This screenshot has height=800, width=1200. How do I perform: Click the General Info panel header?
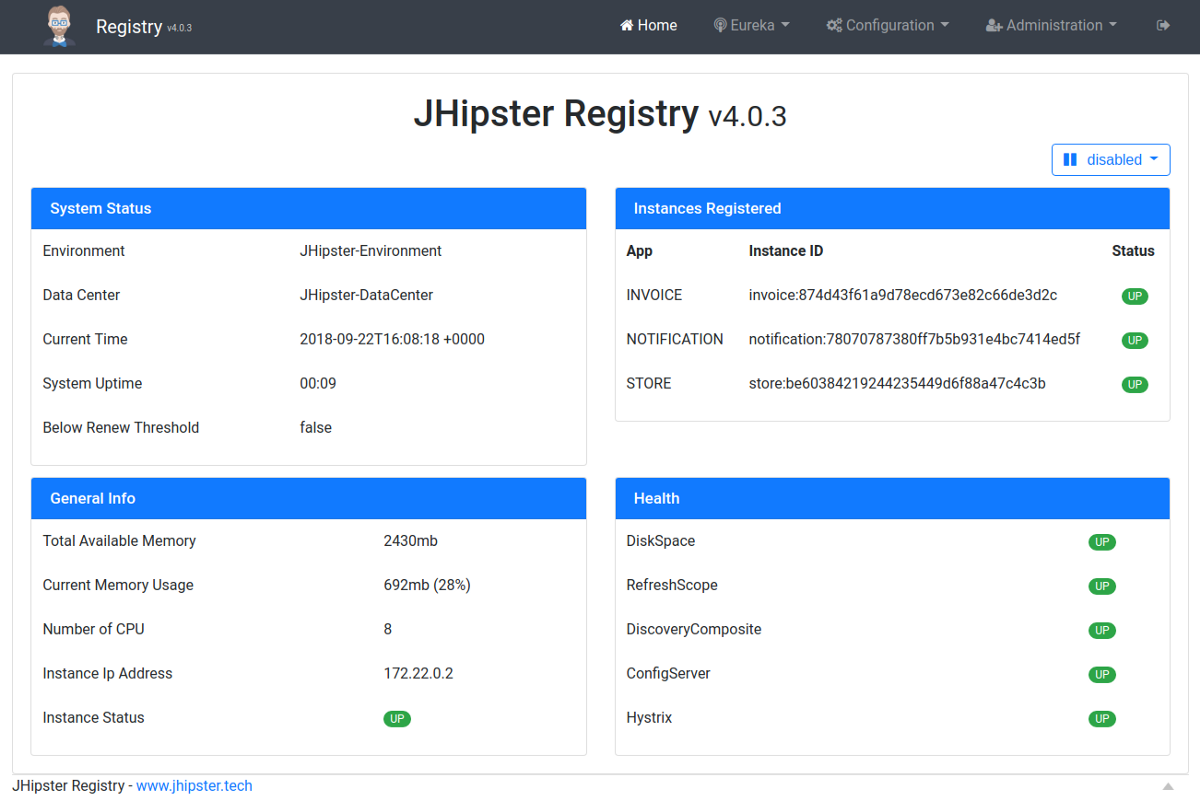(x=309, y=499)
